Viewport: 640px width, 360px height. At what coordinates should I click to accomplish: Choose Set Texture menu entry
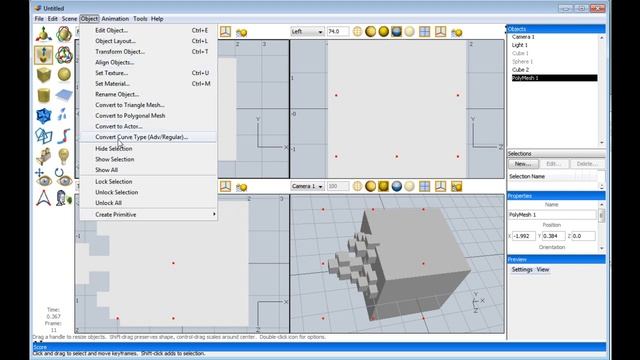(x=149, y=73)
